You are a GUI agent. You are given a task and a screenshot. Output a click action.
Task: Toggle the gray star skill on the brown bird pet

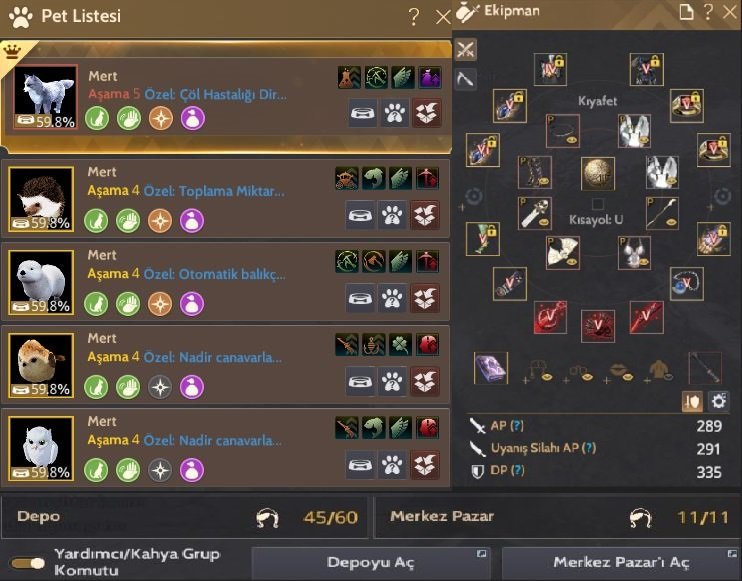click(x=160, y=387)
